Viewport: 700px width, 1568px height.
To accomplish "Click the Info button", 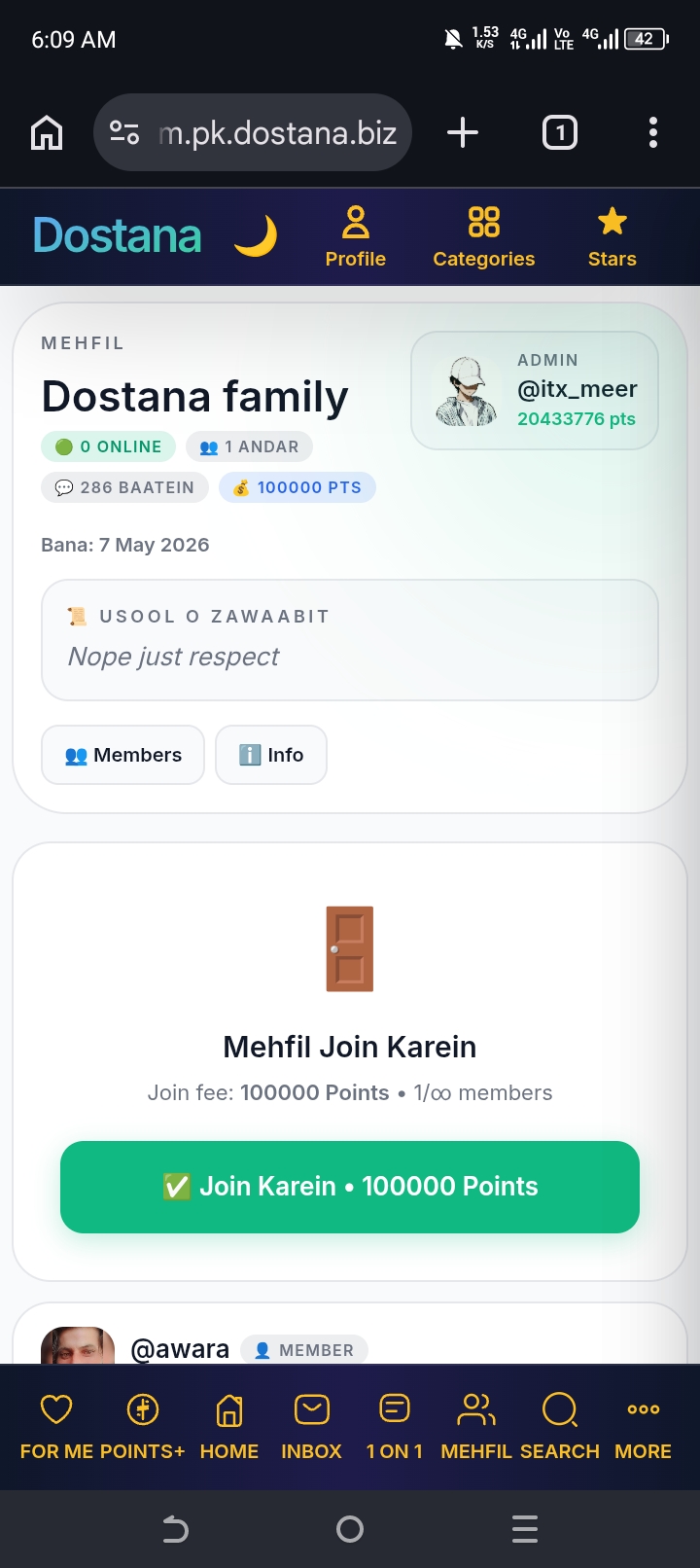I will tap(271, 755).
